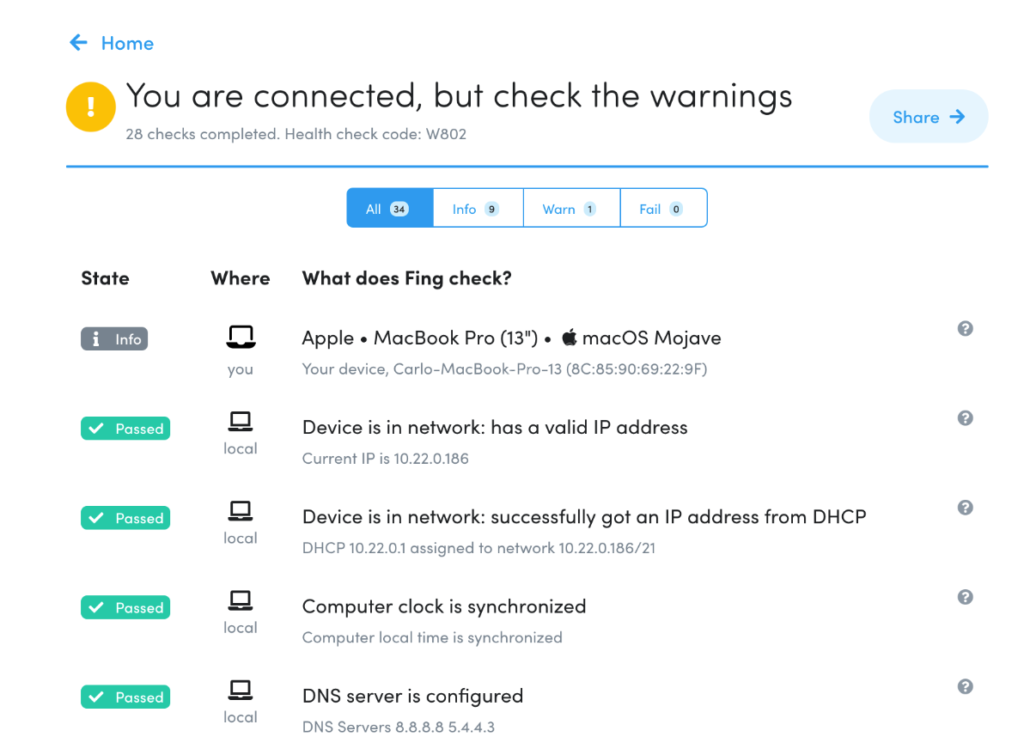Image resolution: width=1024 pixels, height=749 pixels.
Task: Click the help icon for clock synchronization check
Action: point(965,596)
